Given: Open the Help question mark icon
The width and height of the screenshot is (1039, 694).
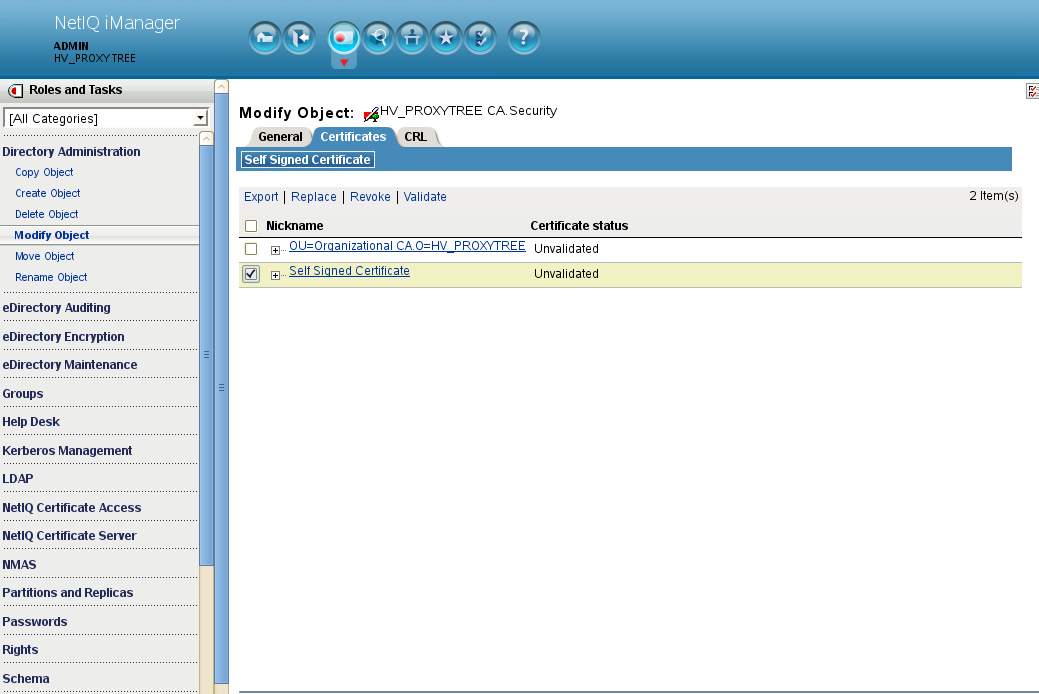Looking at the screenshot, I should pos(523,37).
